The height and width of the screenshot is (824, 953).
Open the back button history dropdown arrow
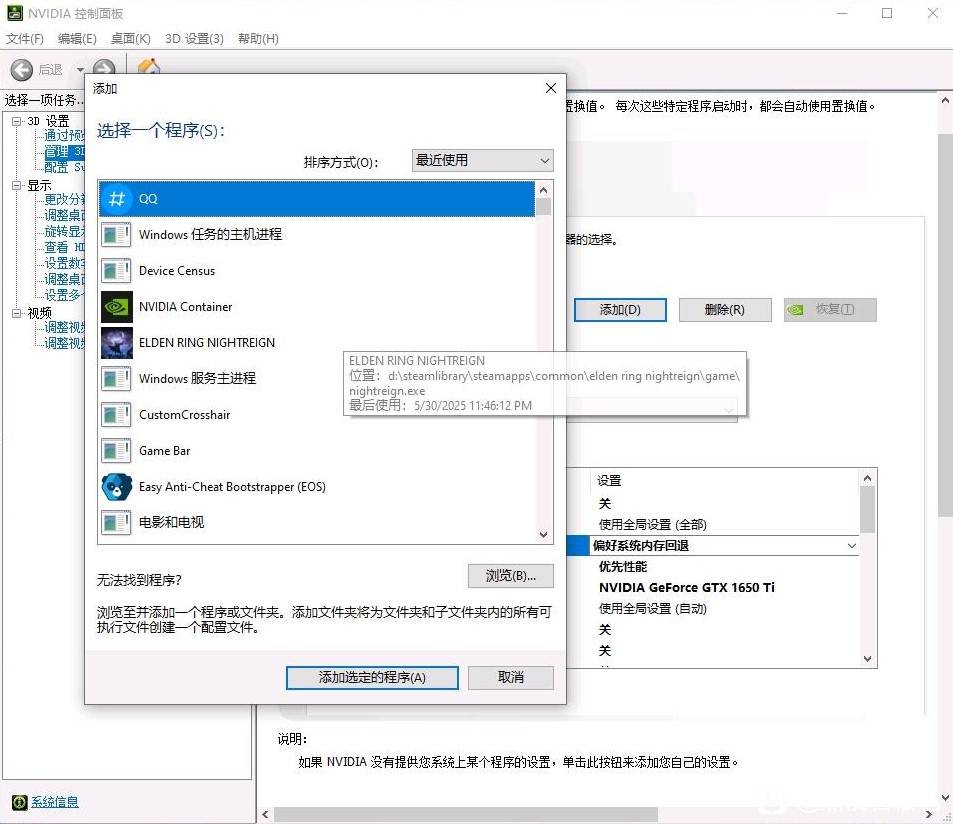[x=80, y=70]
